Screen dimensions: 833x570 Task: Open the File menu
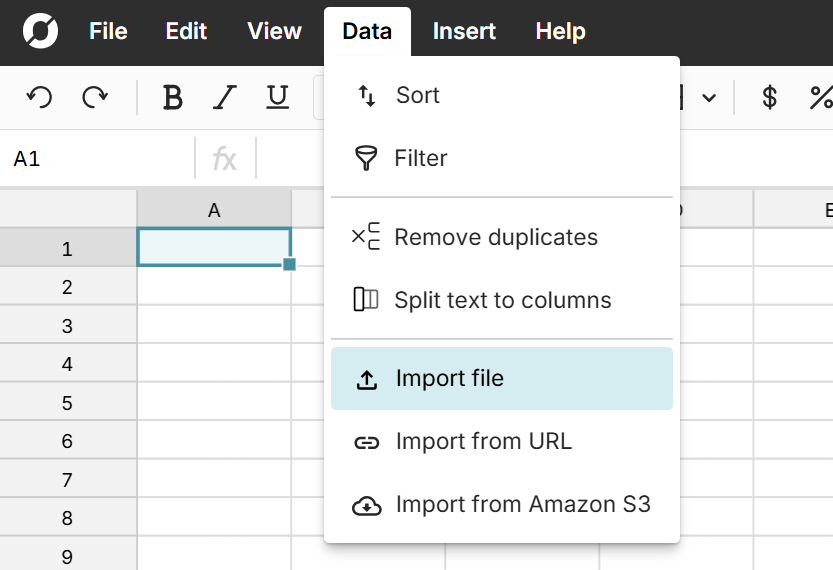(108, 31)
